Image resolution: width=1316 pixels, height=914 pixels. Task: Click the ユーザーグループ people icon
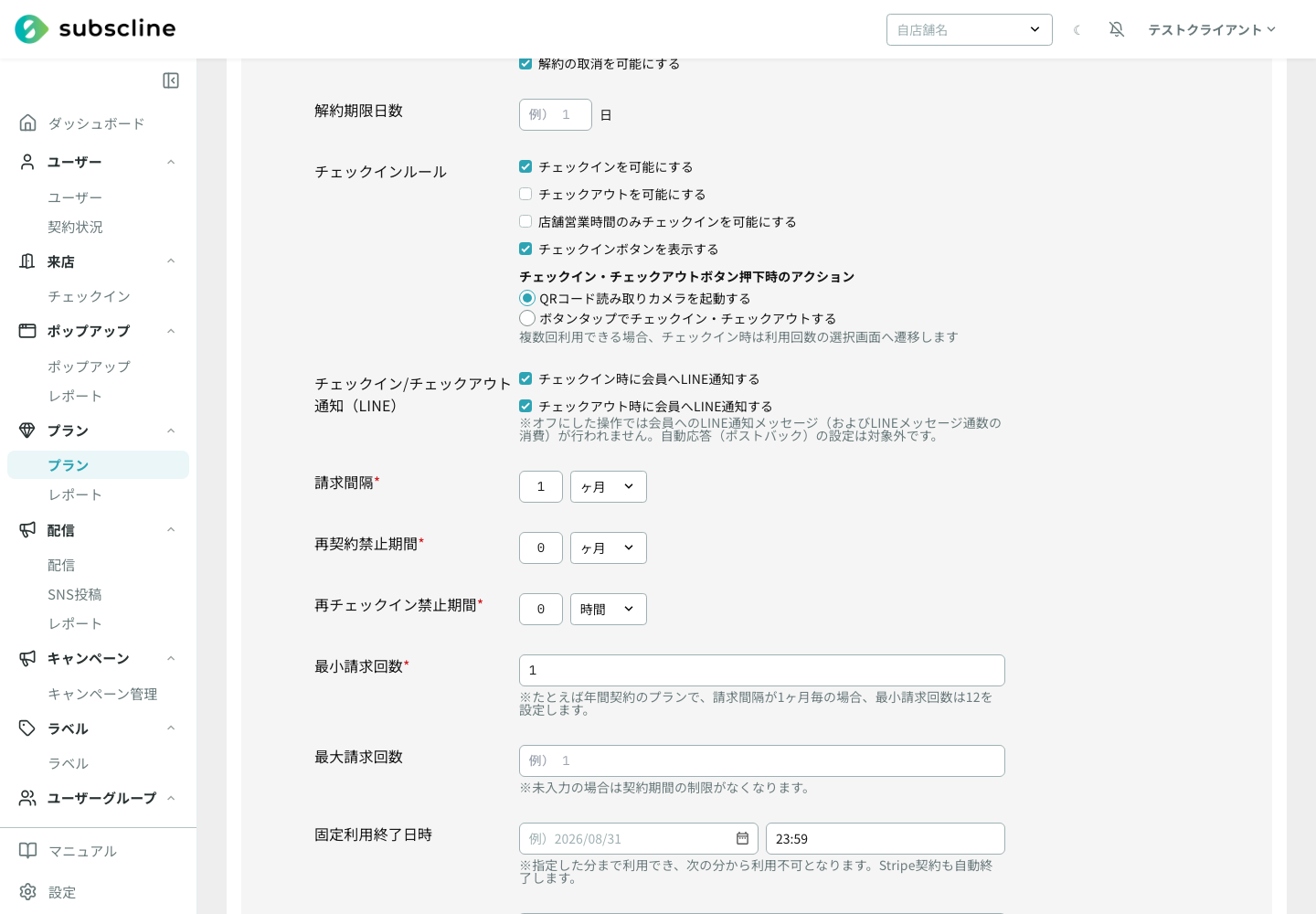point(28,798)
